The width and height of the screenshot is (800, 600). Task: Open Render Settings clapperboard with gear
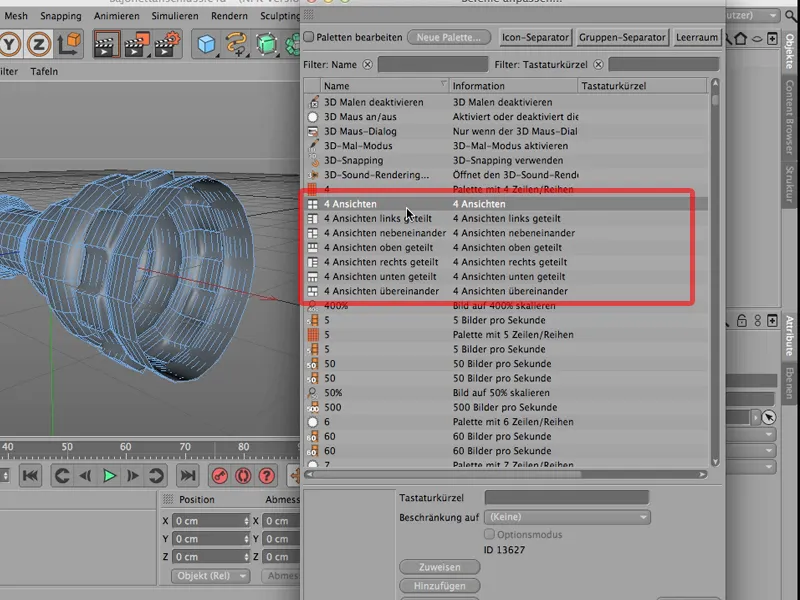167,44
